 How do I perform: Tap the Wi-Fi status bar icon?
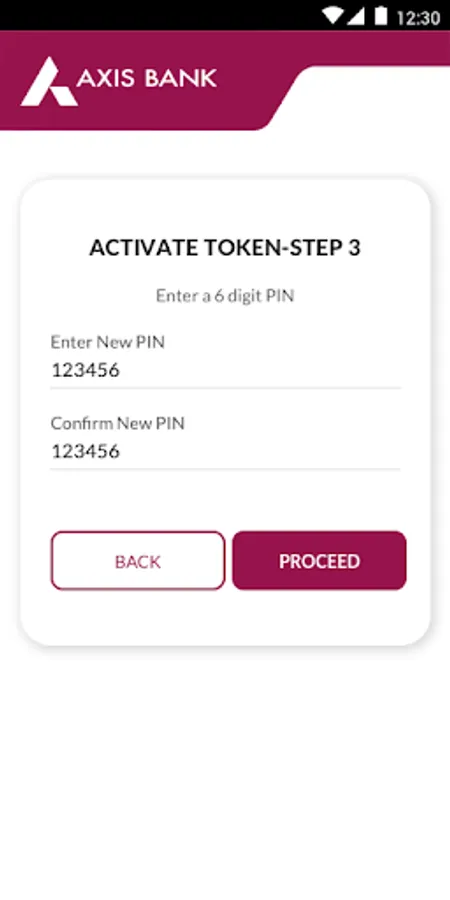coord(332,15)
